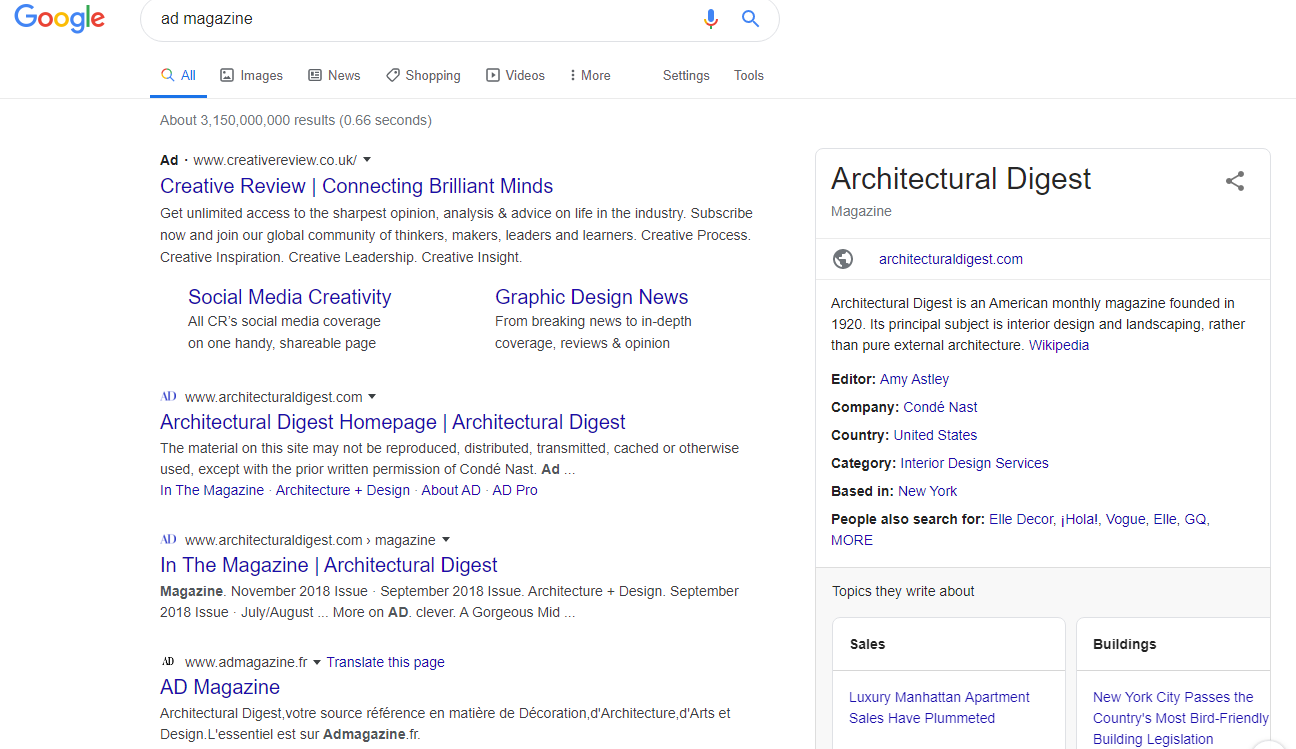Click the Wikipedia link in the panel
Screen dimensions: 1296x749
[x=1059, y=345]
